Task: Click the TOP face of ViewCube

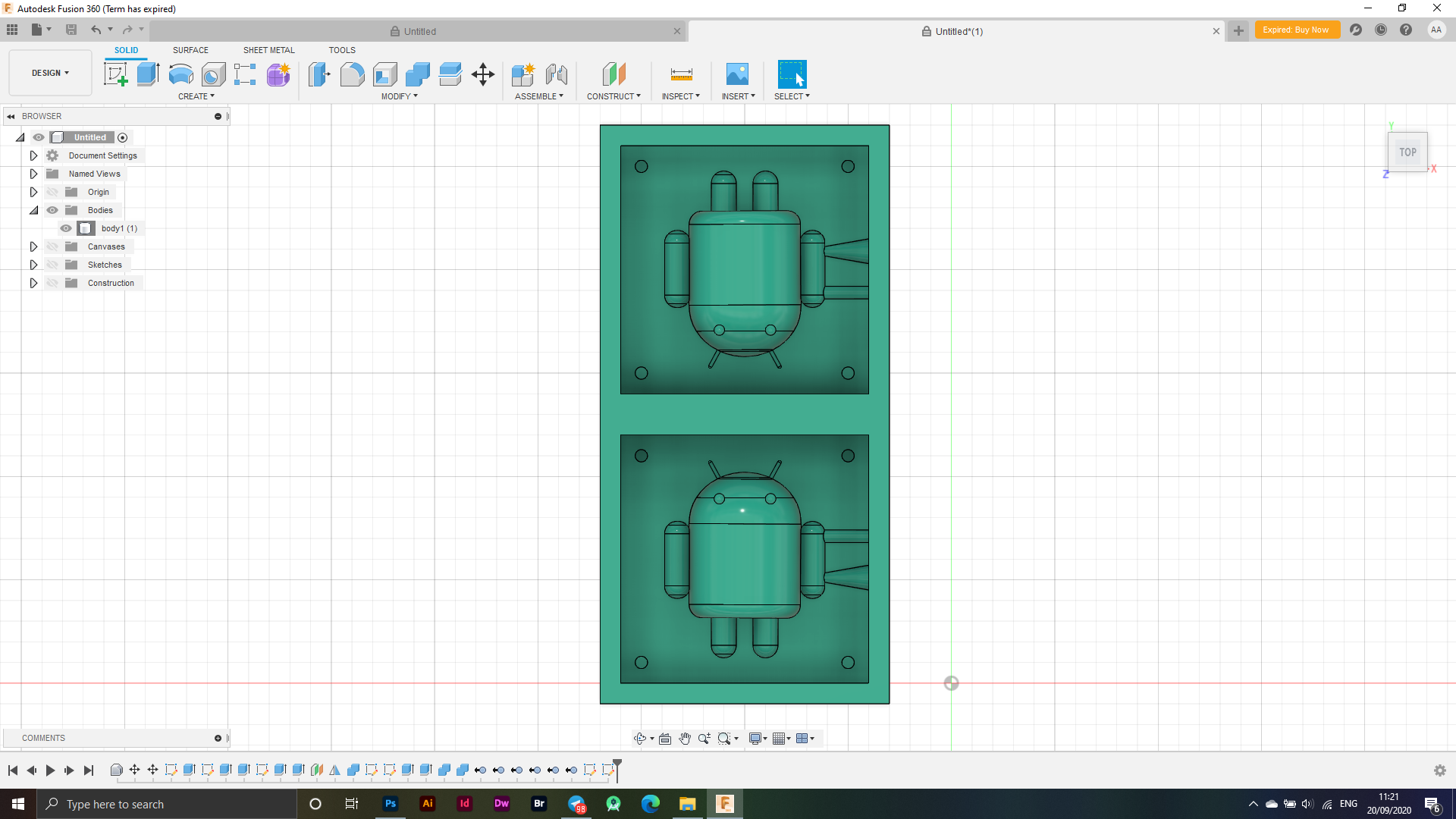Action: click(1408, 152)
